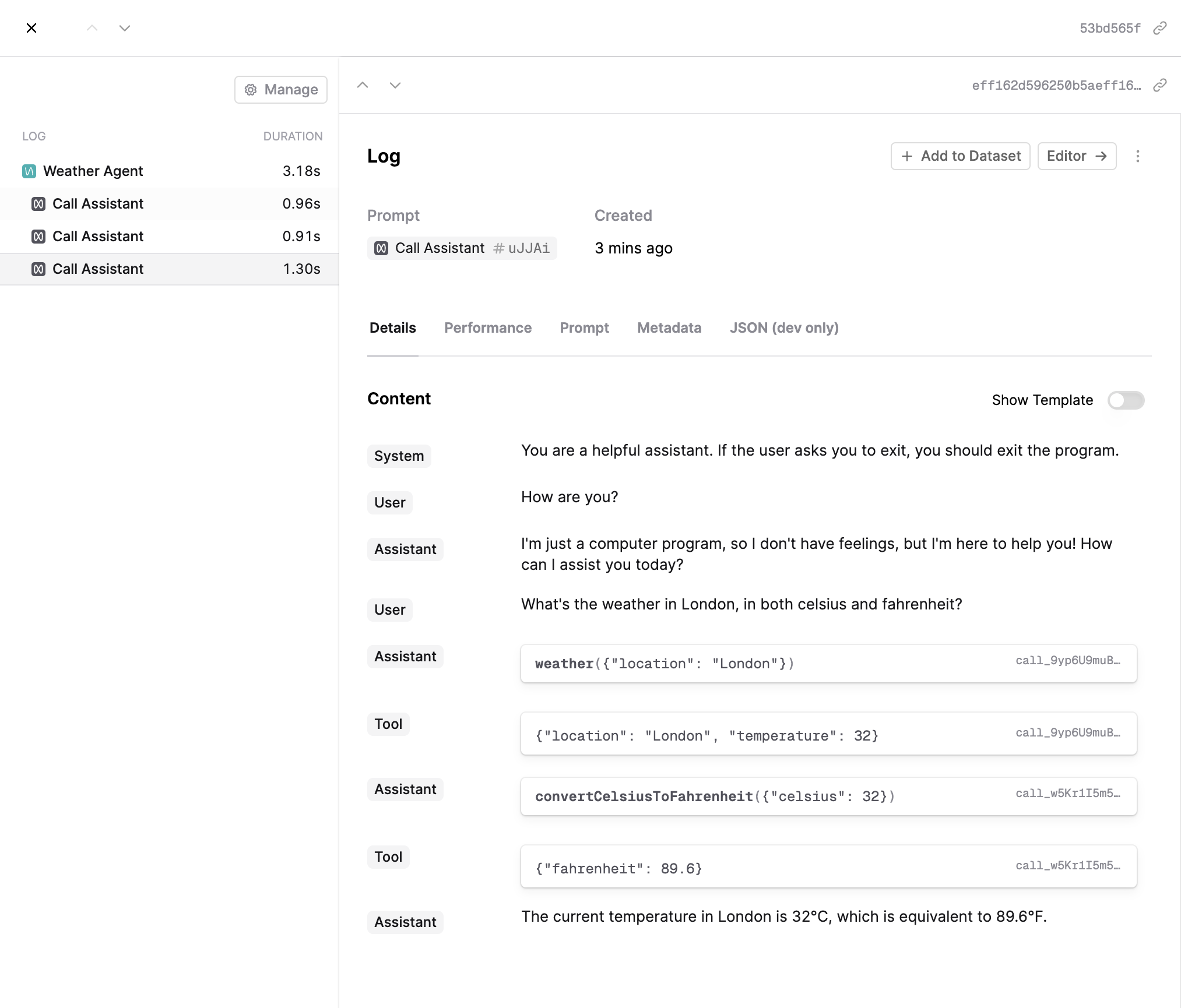Click the LOG column header
The width and height of the screenshot is (1181, 1008).
coord(34,136)
